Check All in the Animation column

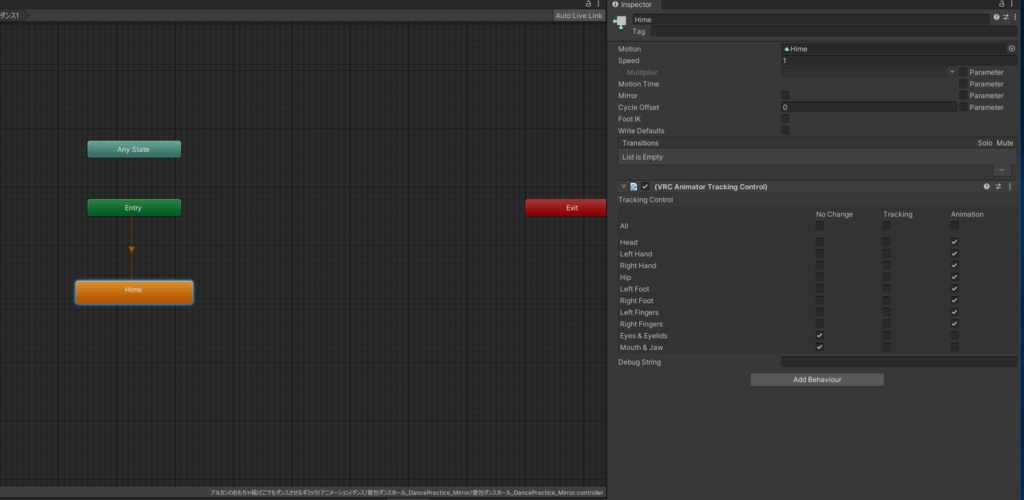[954, 225]
